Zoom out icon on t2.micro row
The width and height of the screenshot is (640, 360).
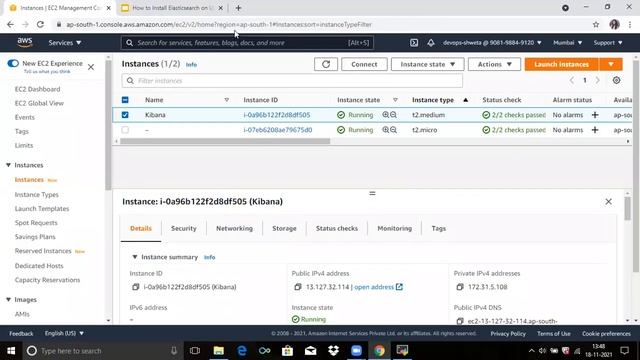tap(393, 130)
